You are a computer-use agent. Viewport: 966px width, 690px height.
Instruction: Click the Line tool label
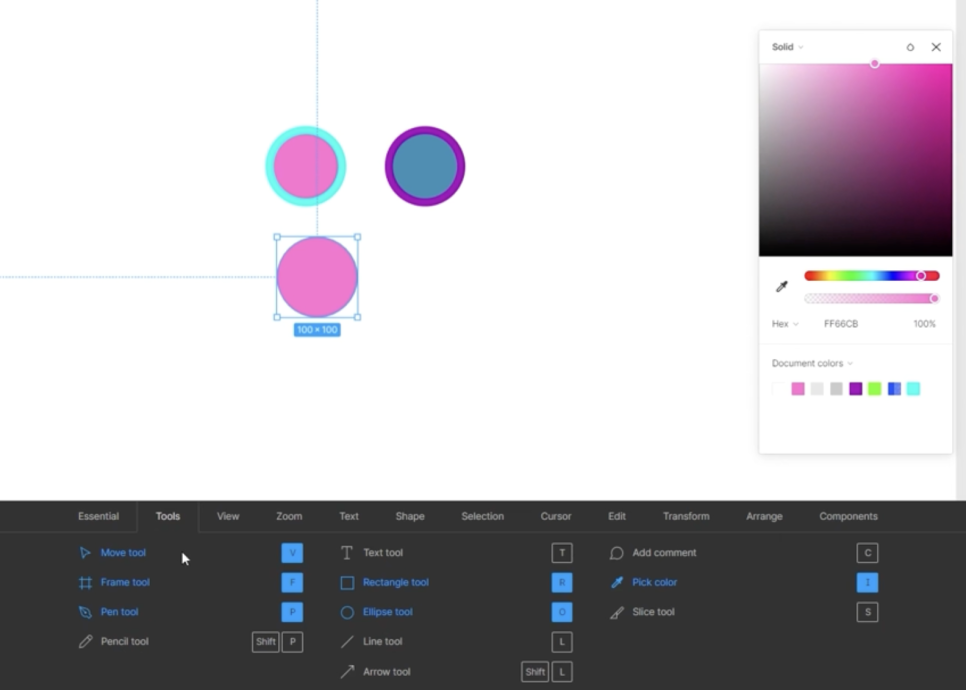pos(383,641)
